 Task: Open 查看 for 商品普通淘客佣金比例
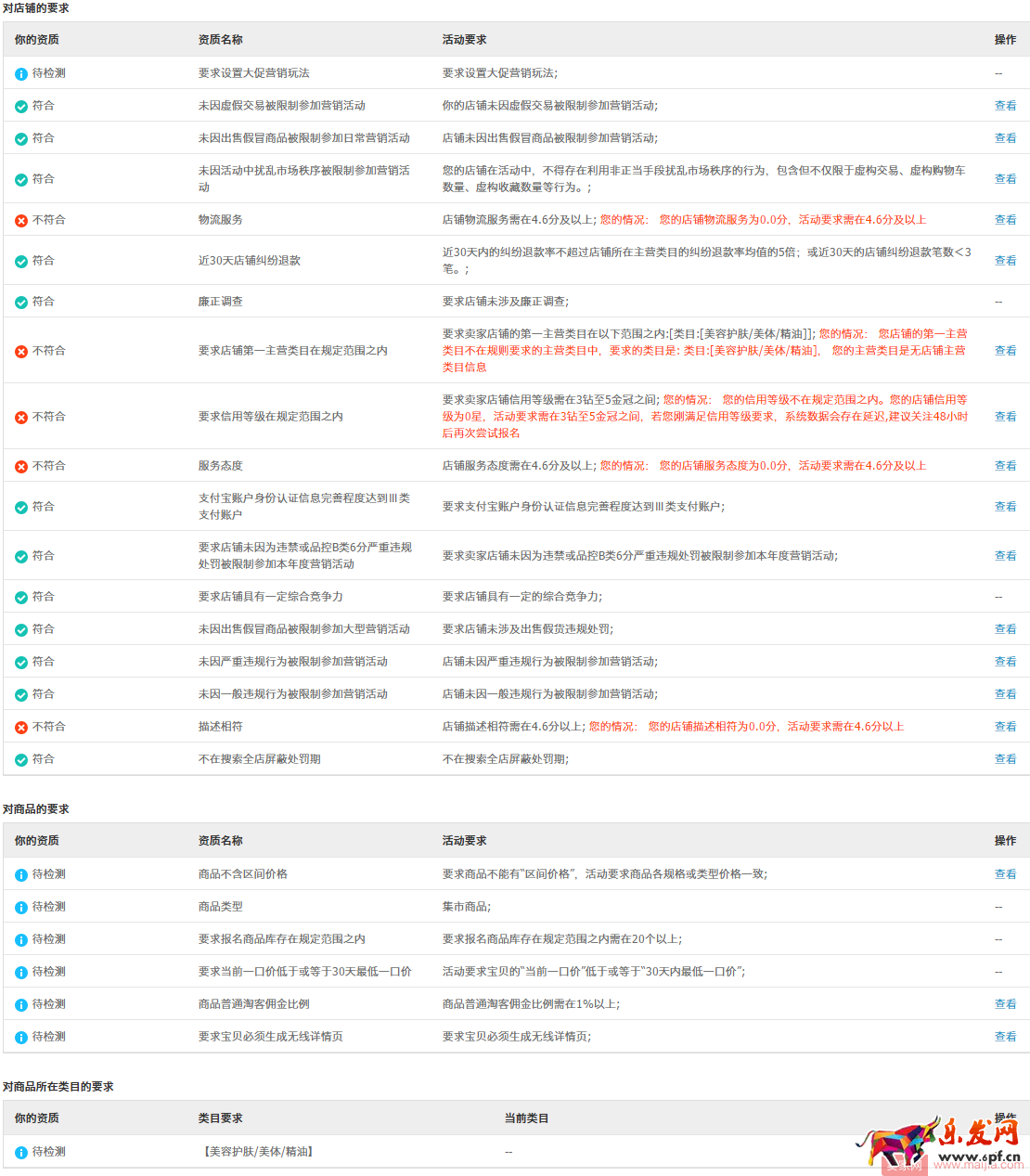point(1006,1003)
